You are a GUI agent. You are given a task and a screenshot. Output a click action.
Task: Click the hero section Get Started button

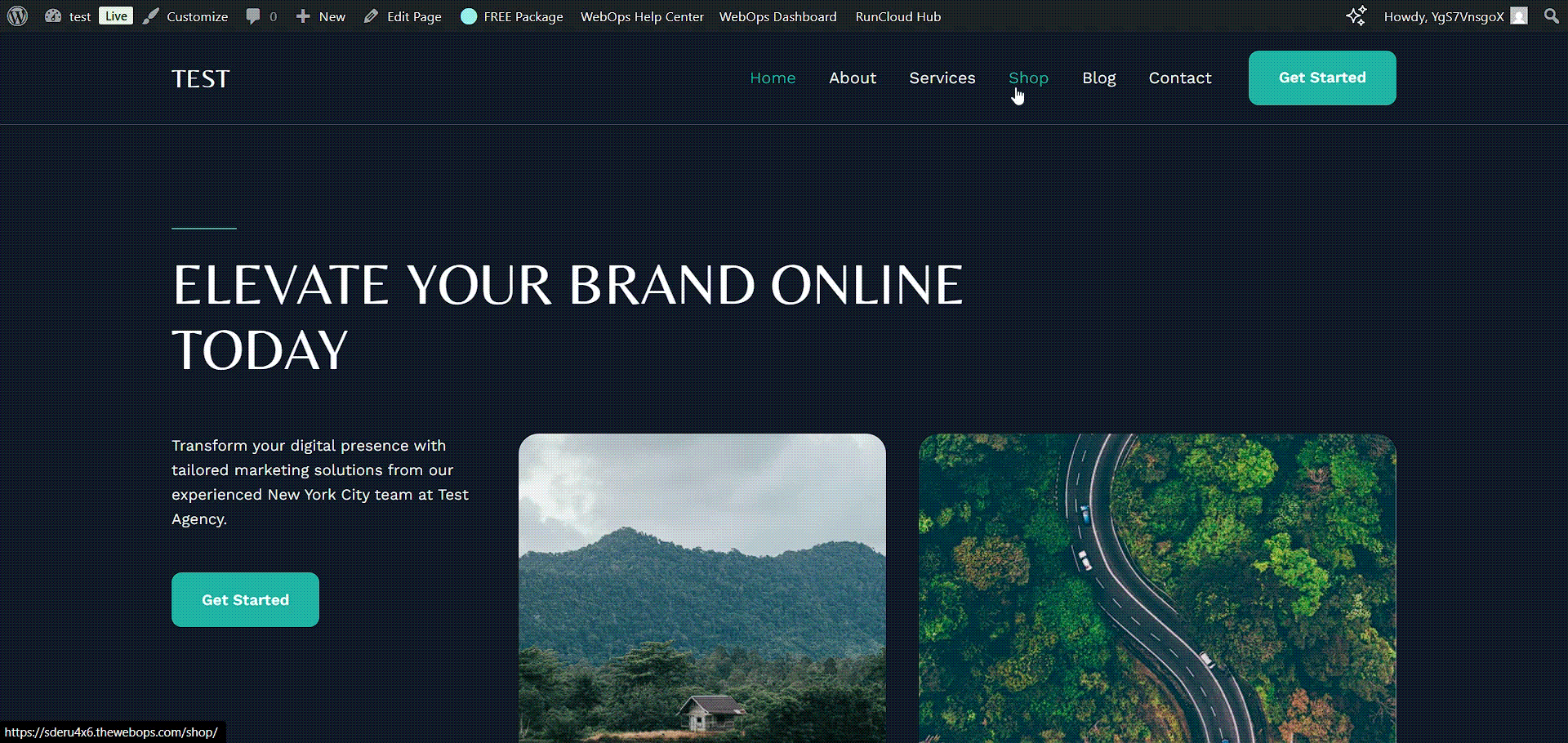(x=245, y=599)
